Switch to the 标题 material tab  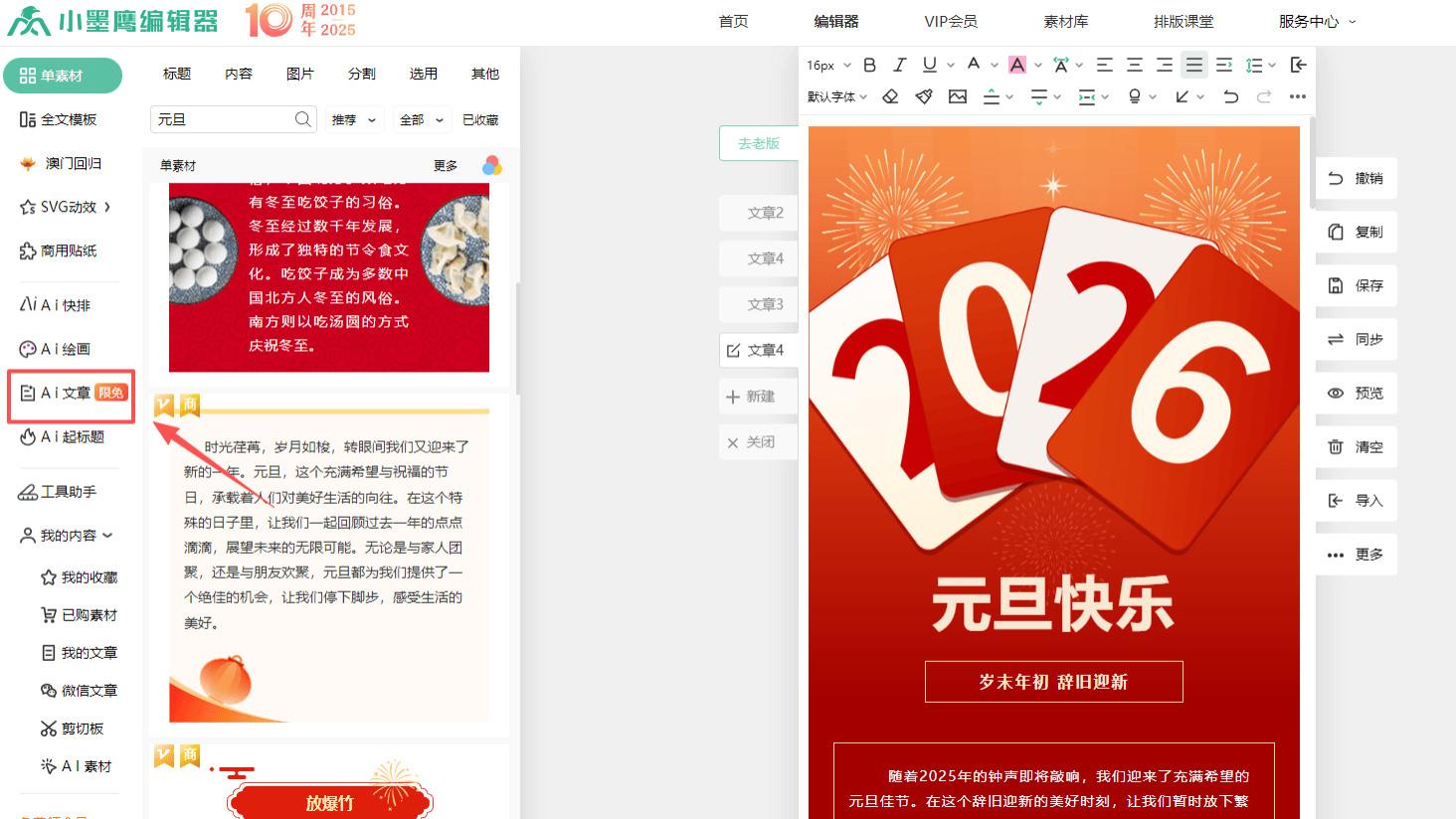click(x=176, y=73)
